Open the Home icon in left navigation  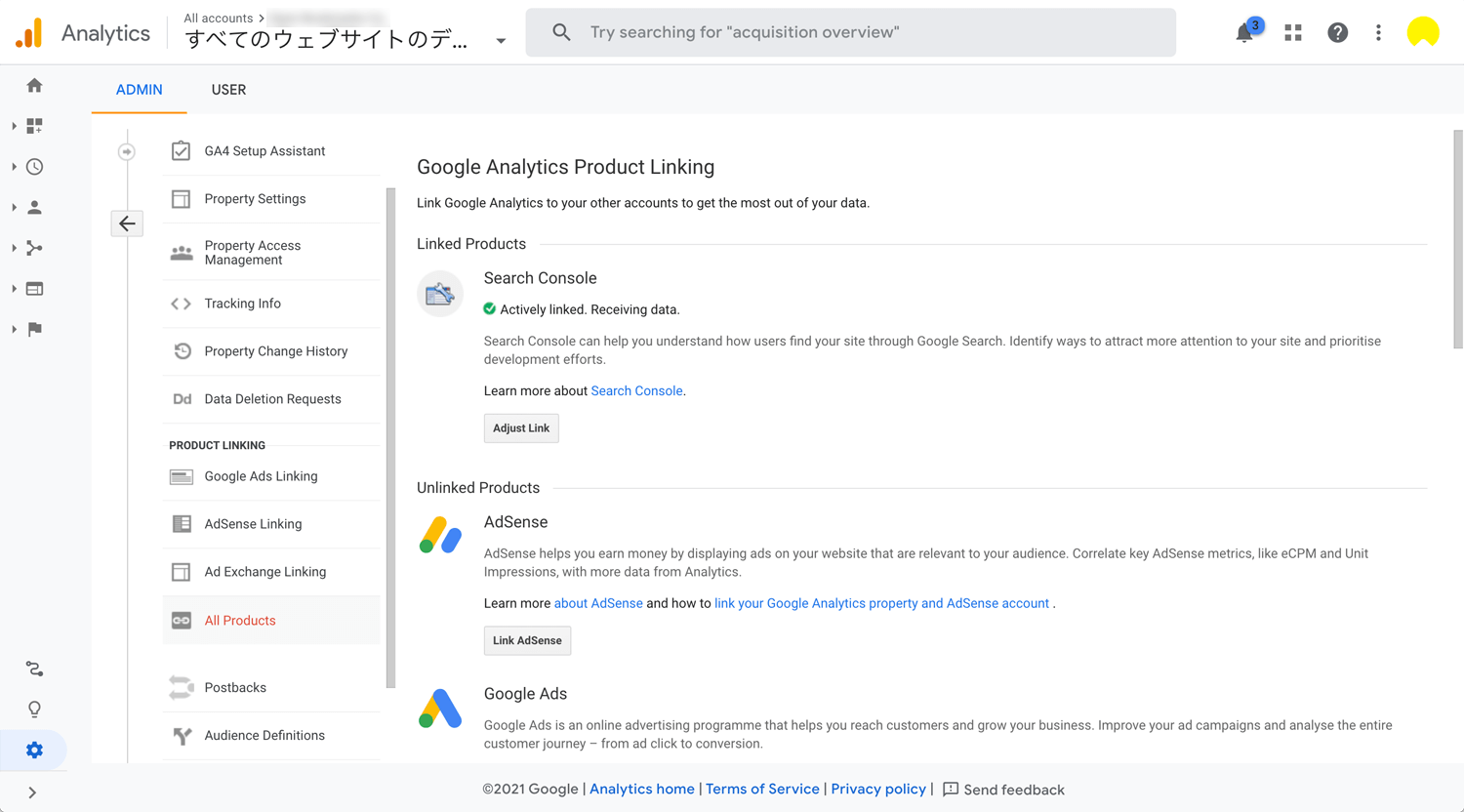[34, 86]
